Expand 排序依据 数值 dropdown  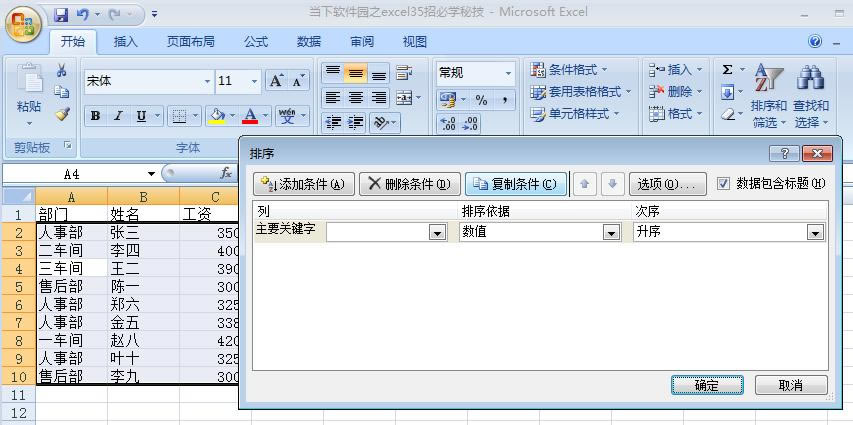[x=611, y=233]
